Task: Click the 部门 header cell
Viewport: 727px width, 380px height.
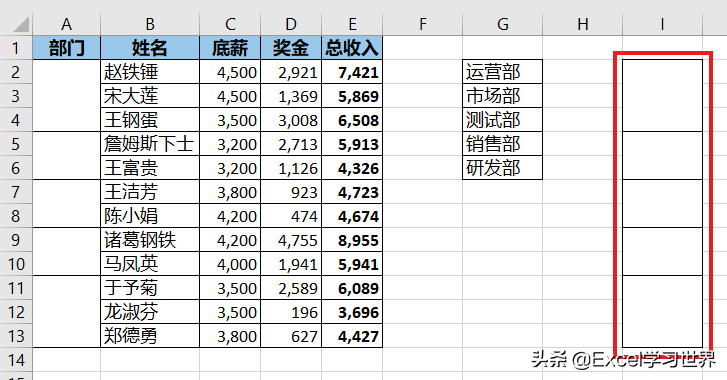Action: [67, 48]
